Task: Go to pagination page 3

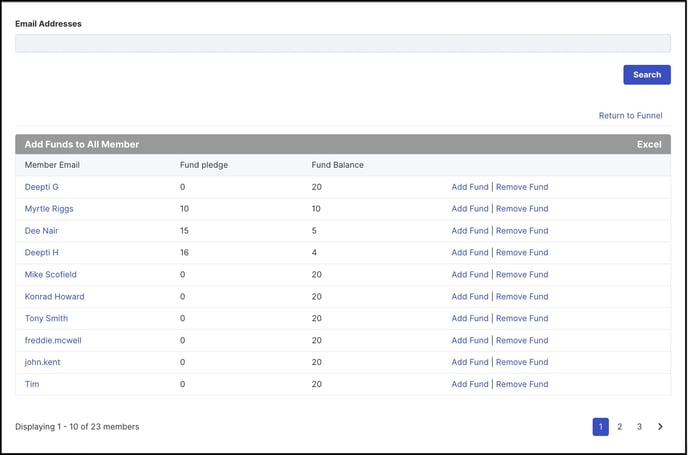Action: (639, 426)
